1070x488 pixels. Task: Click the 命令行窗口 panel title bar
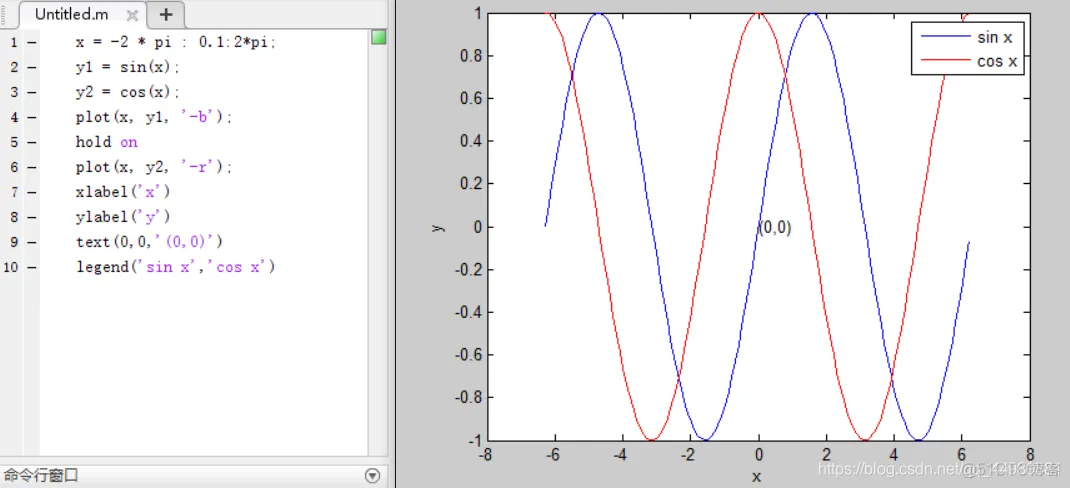150,476
